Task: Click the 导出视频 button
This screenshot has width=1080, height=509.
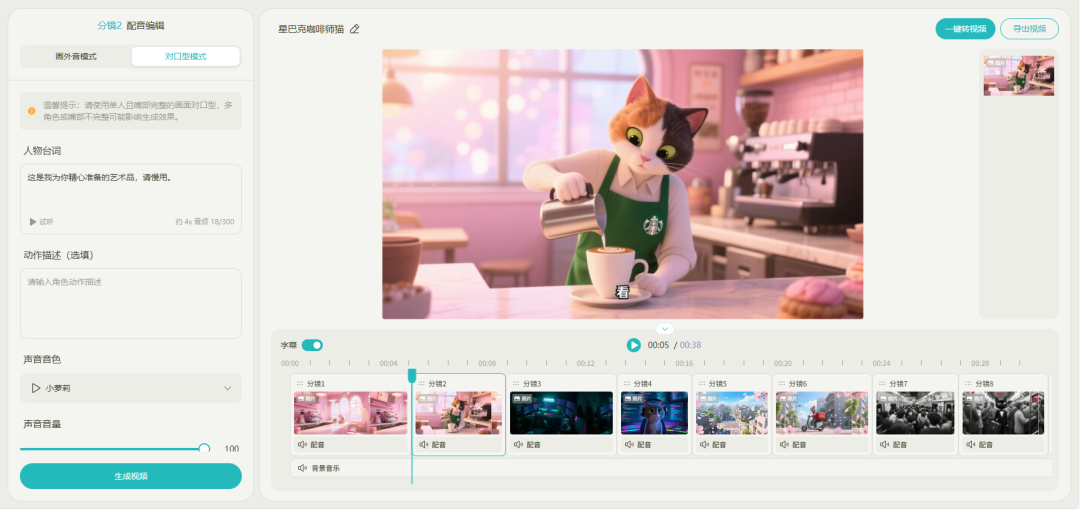Action: coord(1029,29)
